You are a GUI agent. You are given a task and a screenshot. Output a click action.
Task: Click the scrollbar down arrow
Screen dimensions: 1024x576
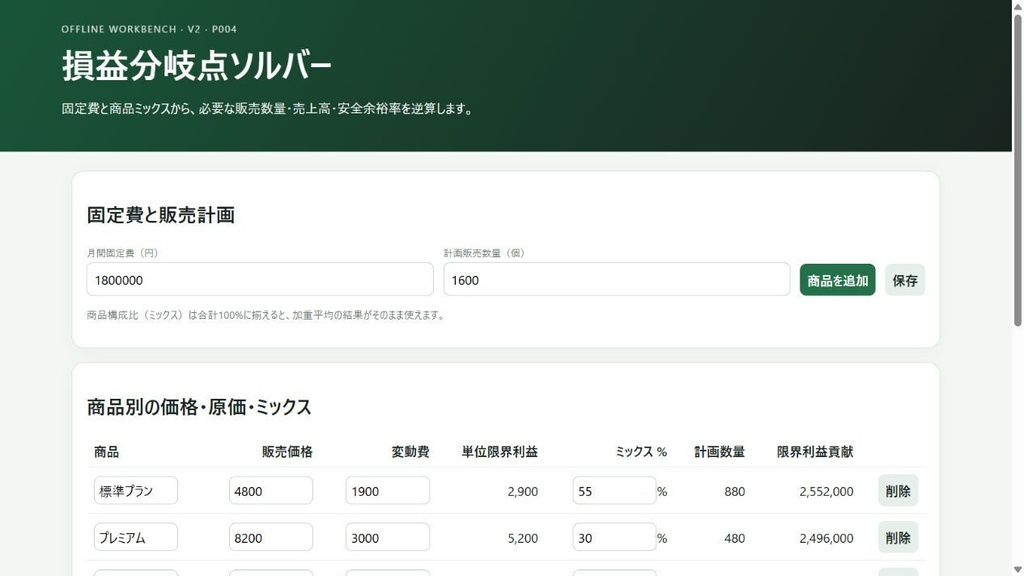(x=1017, y=569)
